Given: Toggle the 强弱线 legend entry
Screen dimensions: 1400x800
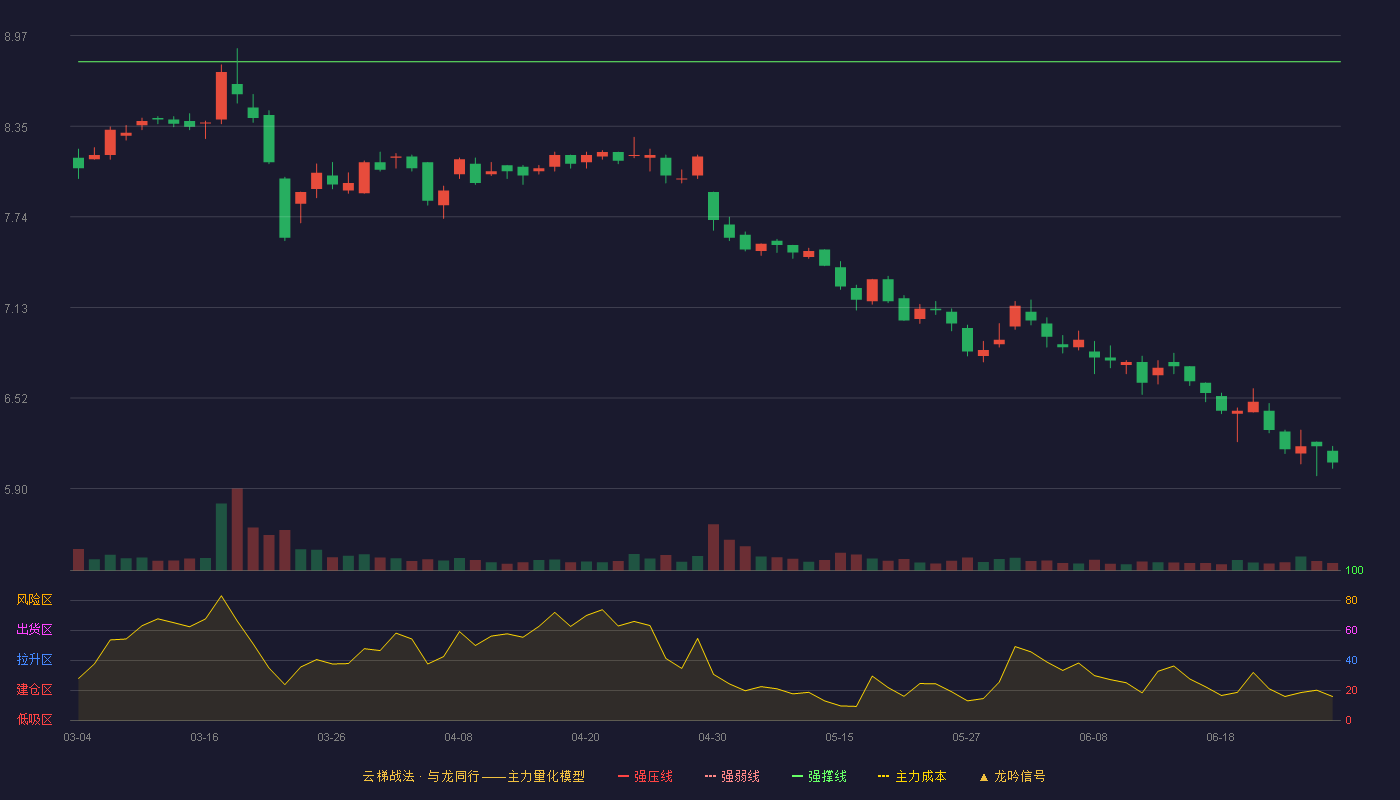Looking at the screenshot, I should coord(732,776).
